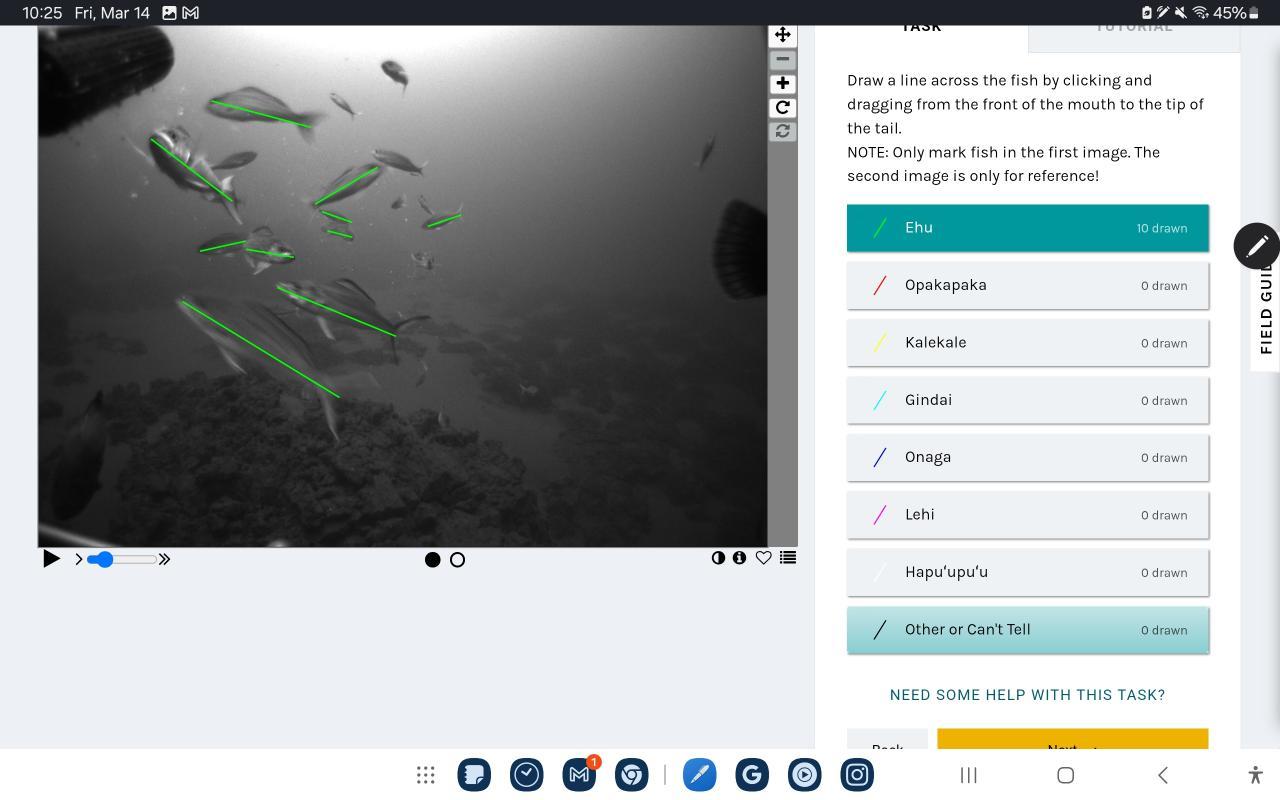Tap the home navigation button

(1065, 775)
